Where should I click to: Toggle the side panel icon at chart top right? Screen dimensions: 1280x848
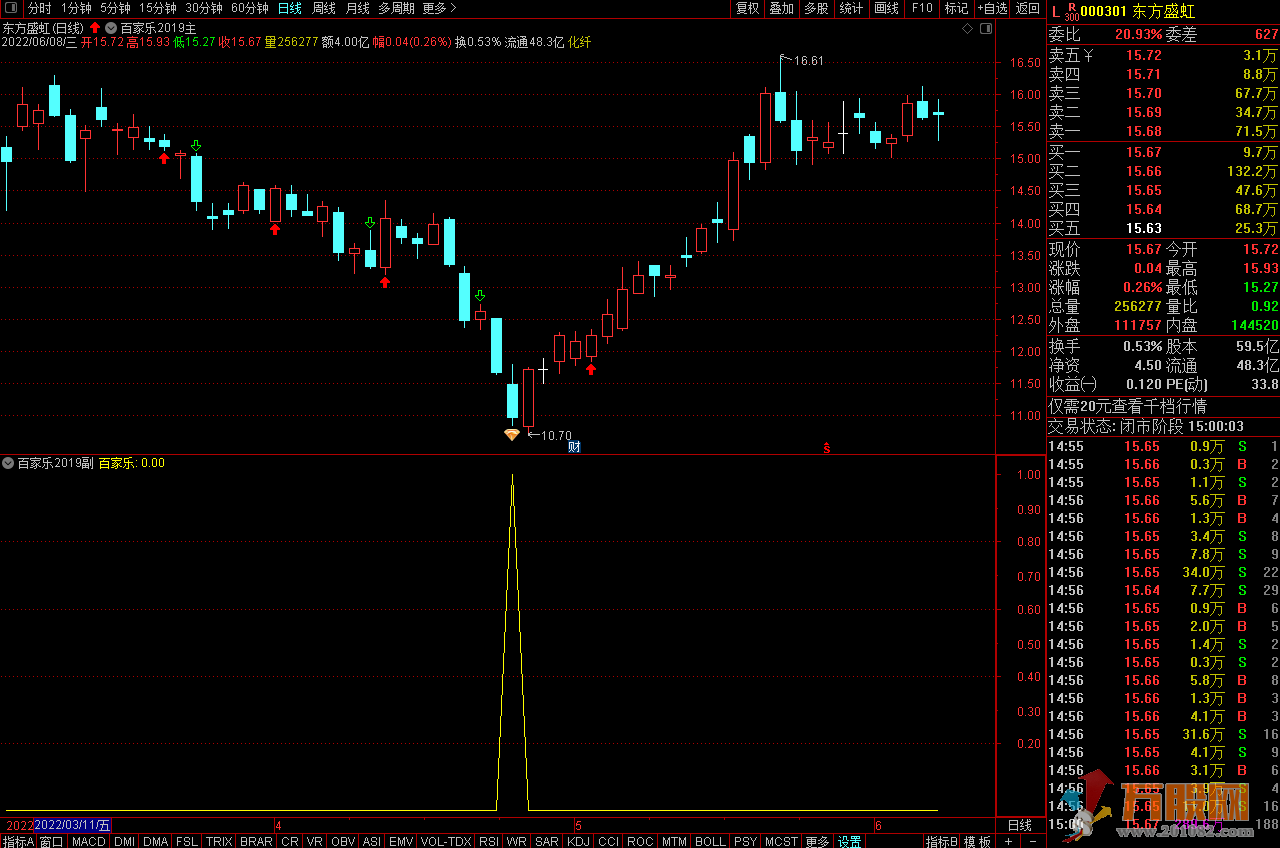pos(986,30)
